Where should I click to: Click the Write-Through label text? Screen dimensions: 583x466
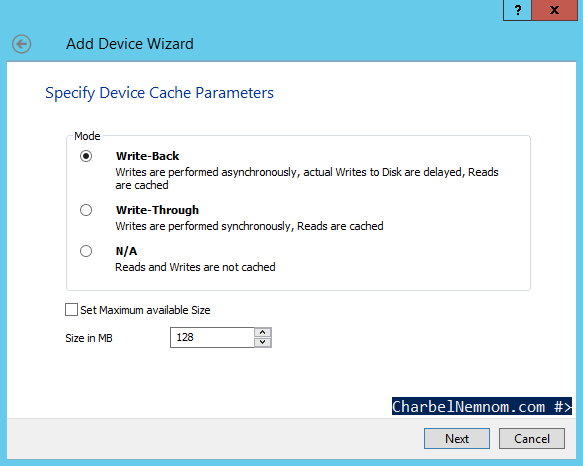(x=157, y=210)
